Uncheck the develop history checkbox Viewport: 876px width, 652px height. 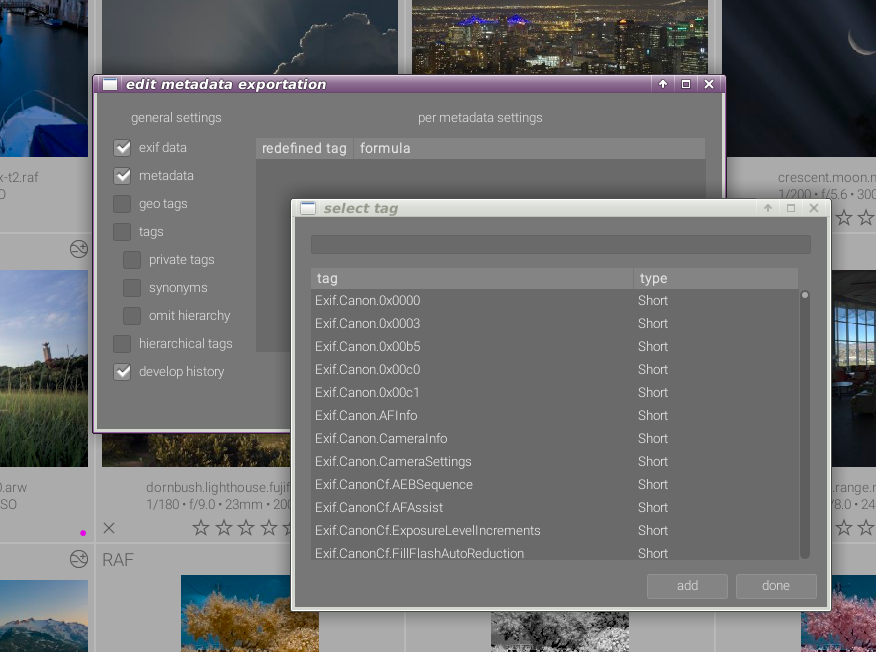coord(122,372)
